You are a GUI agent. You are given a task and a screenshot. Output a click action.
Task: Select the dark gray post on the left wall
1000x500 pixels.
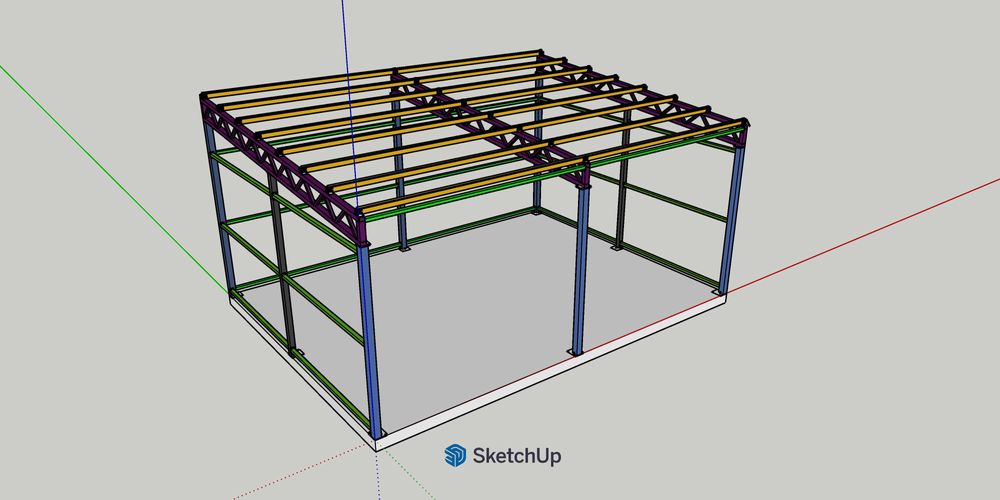282,263
